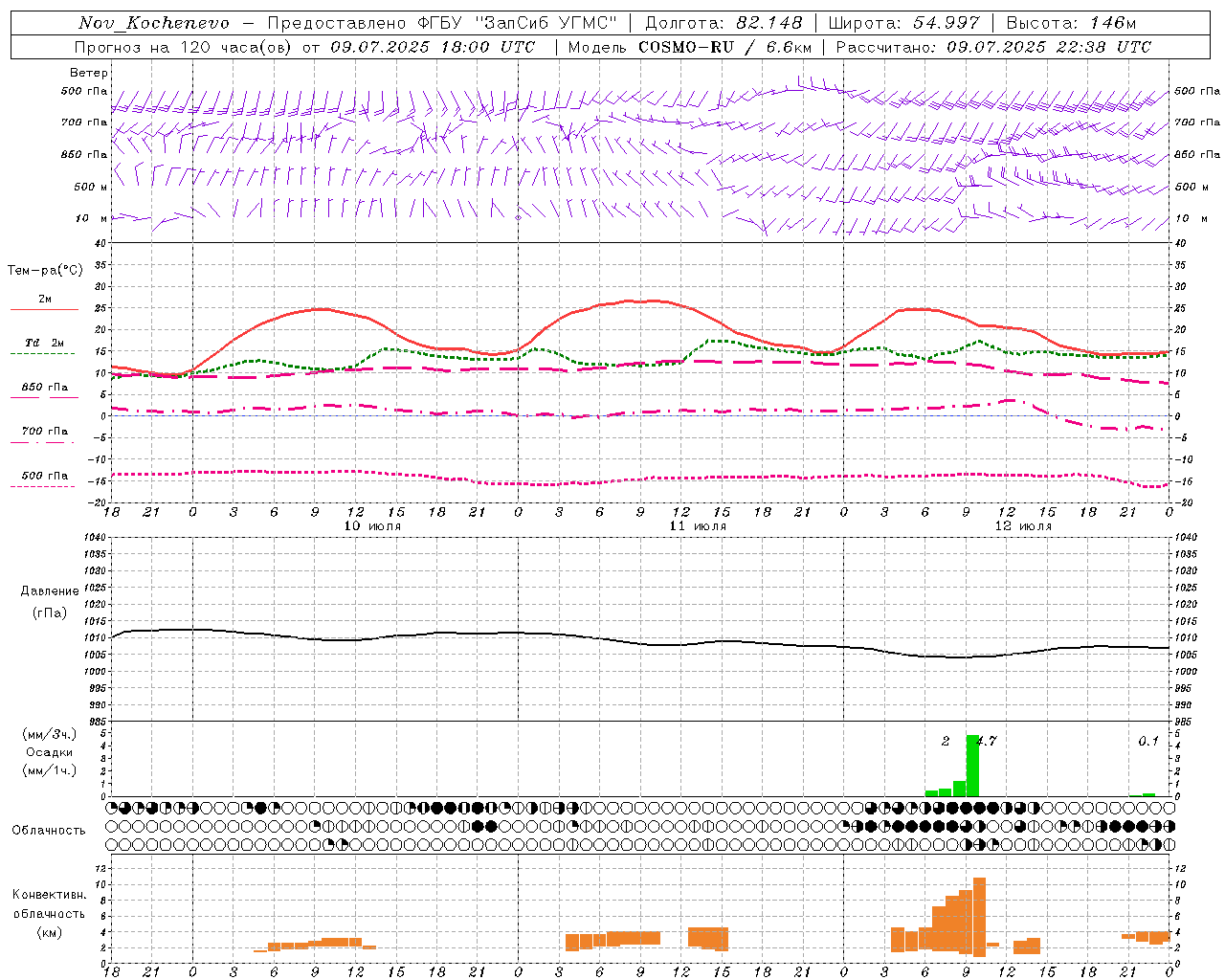Select the Широта: 54.997 value
The image size is (1225, 980).
(x=904, y=23)
